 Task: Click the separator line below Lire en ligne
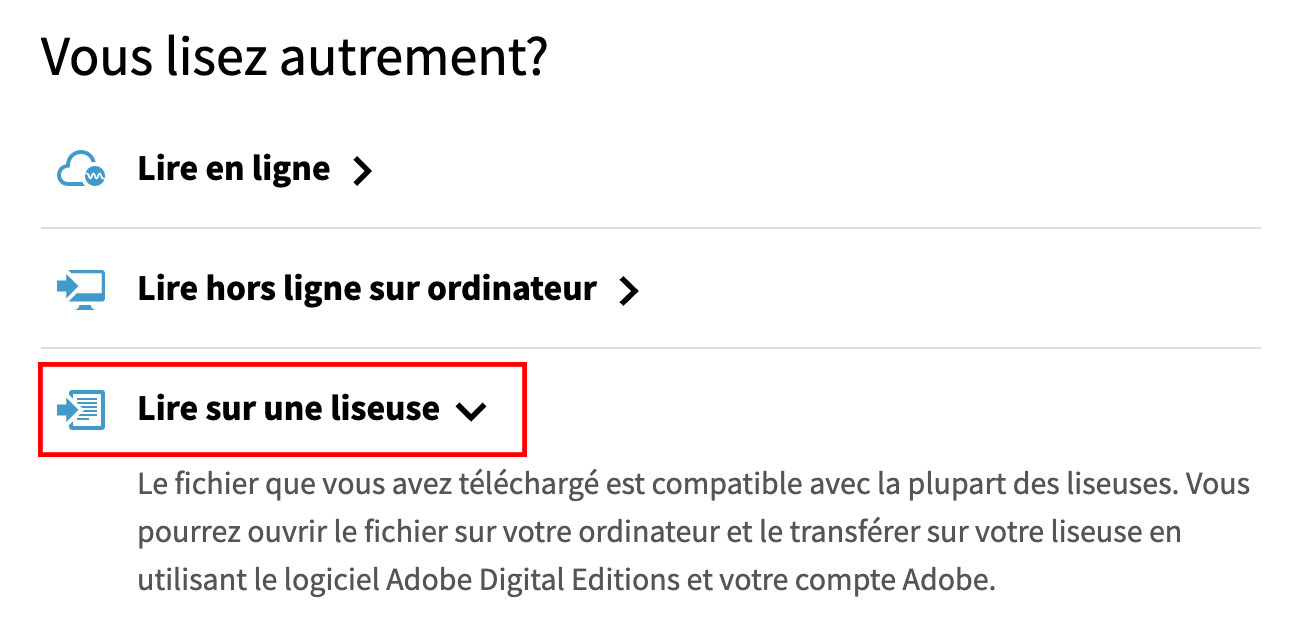[650, 229]
